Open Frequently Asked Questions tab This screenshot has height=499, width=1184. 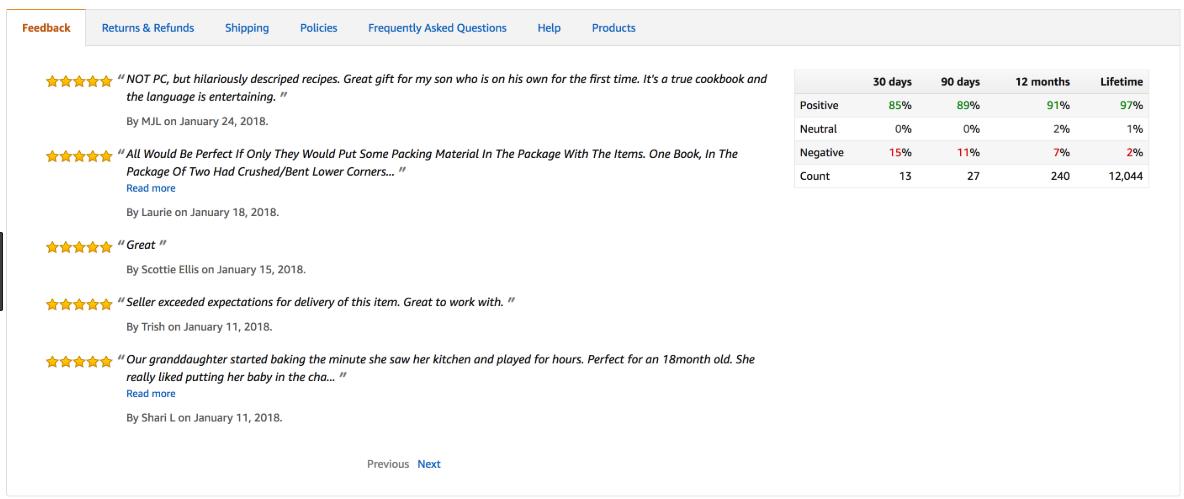tap(437, 28)
